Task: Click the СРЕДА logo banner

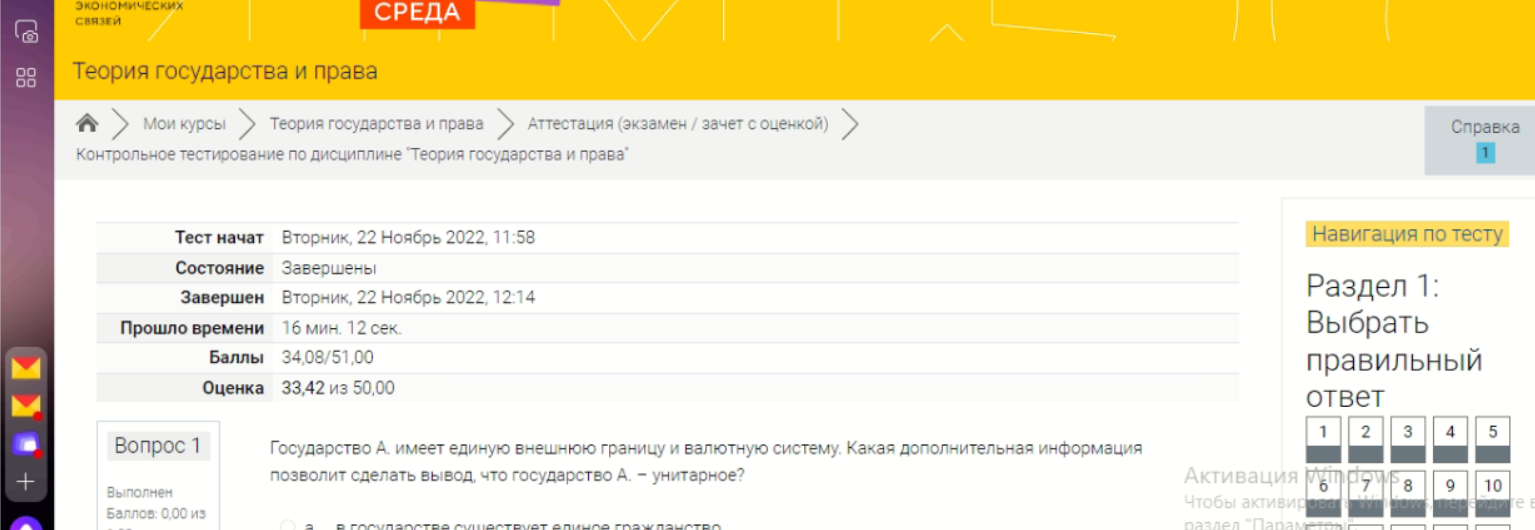Action: [417, 13]
